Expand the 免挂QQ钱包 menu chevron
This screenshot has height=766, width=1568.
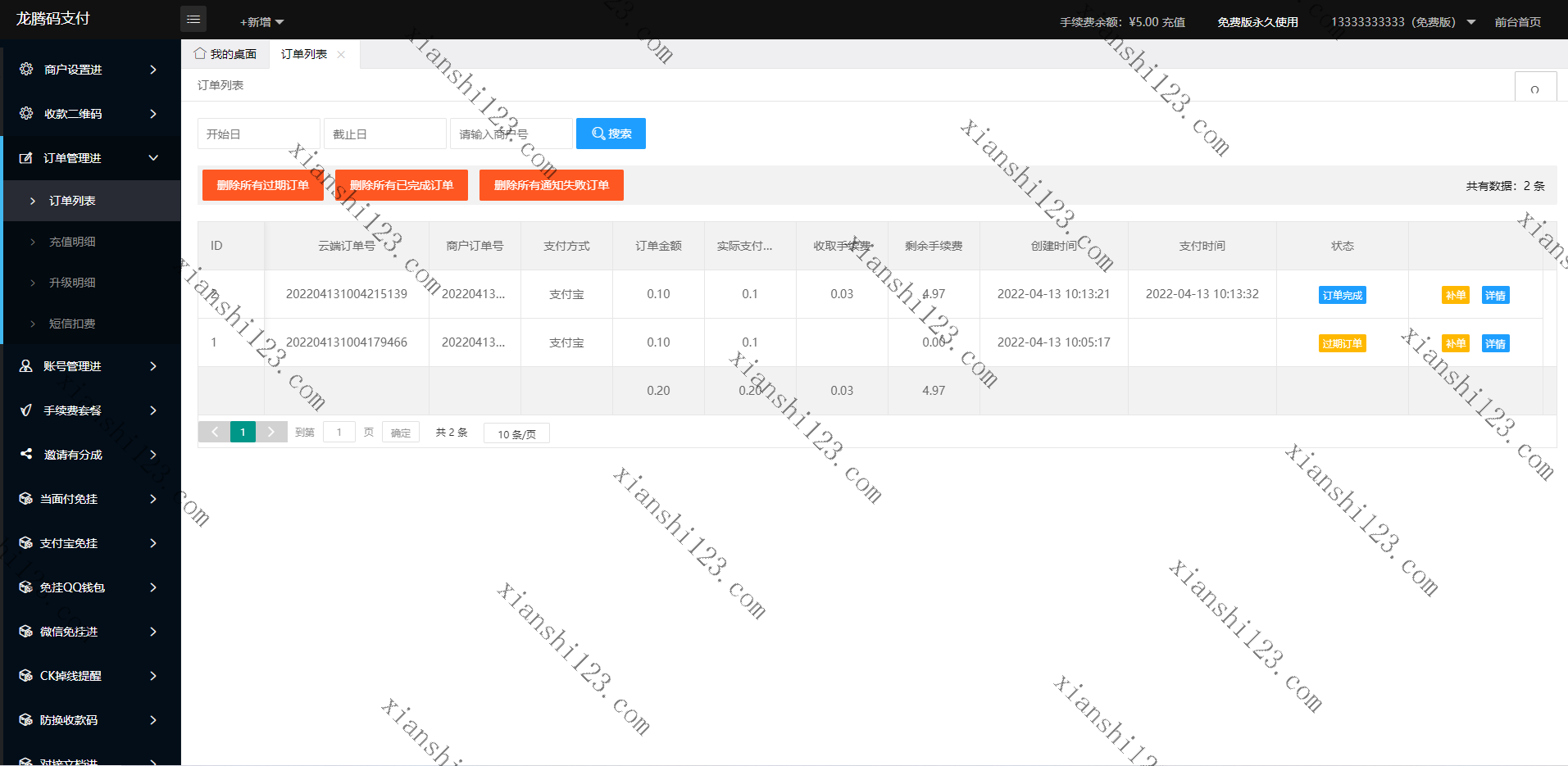click(x=153, y=587)
